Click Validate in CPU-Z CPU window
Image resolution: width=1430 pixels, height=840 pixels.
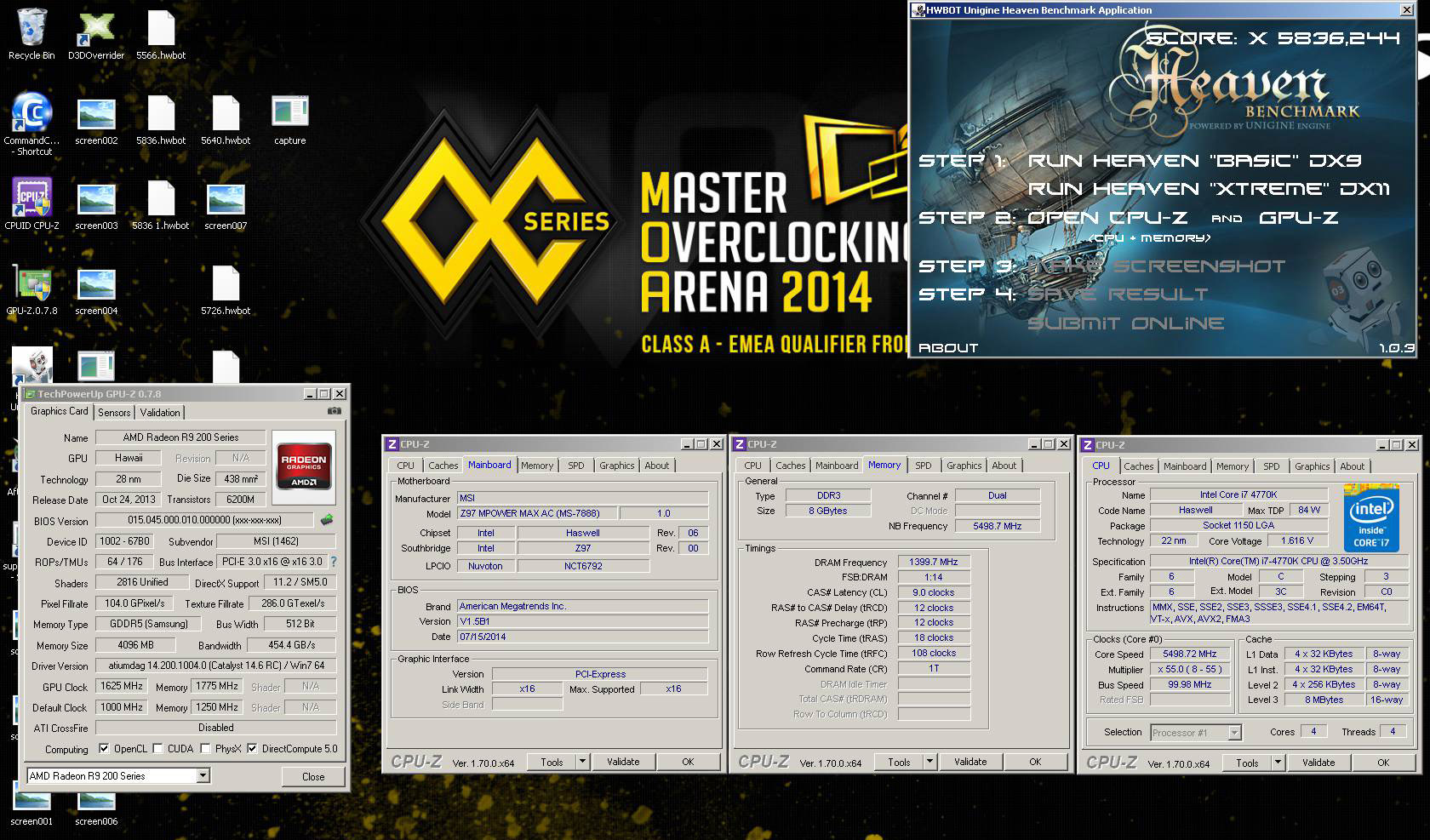coord(1318,763)
